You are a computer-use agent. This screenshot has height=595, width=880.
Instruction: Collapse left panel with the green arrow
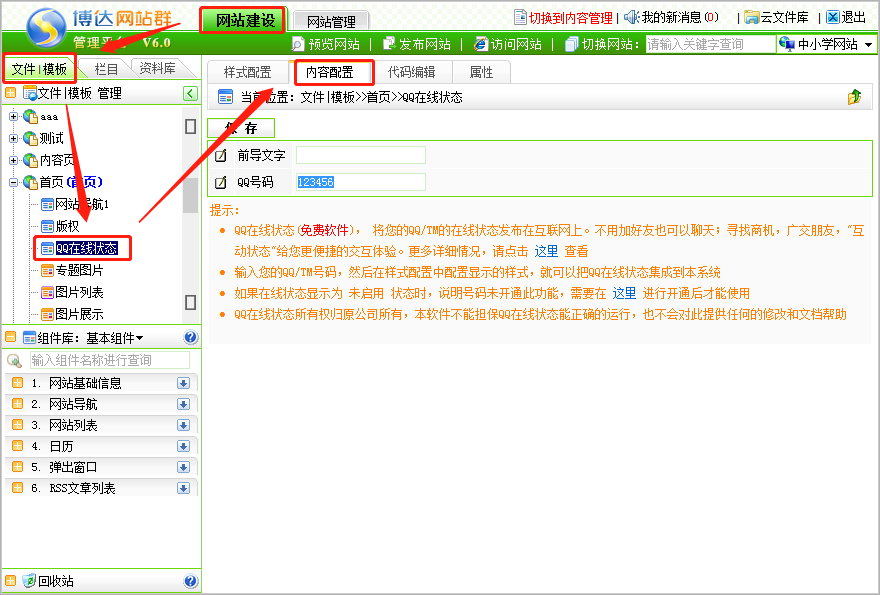pos(190,93)
